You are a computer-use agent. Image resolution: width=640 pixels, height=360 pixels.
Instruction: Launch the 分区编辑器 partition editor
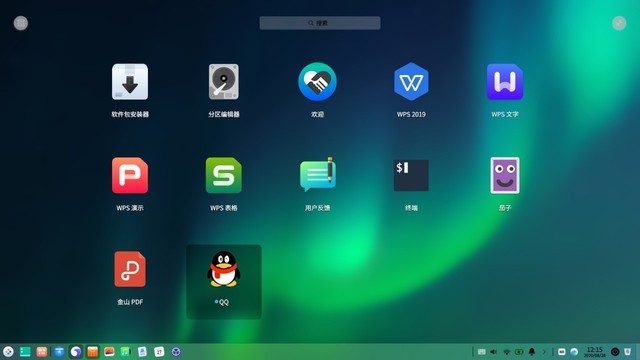tap(224, 82)
